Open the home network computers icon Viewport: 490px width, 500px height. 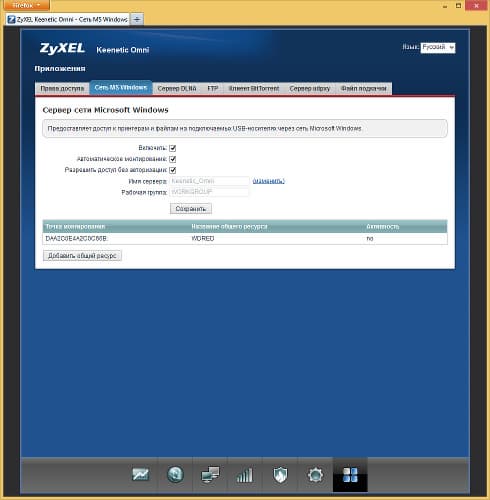pyautogui.click(x=210, y=475)
